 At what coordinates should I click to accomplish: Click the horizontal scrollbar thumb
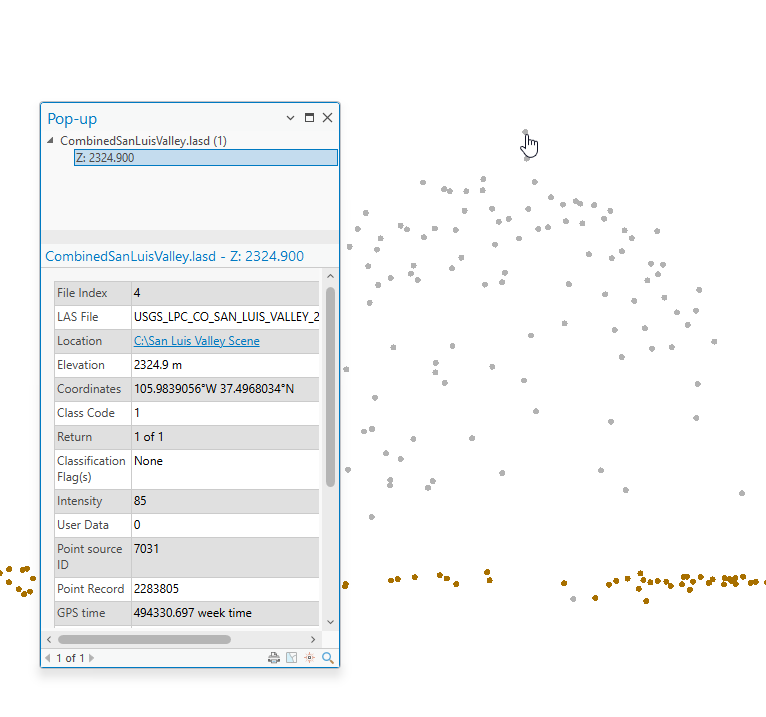coord(145,639)
